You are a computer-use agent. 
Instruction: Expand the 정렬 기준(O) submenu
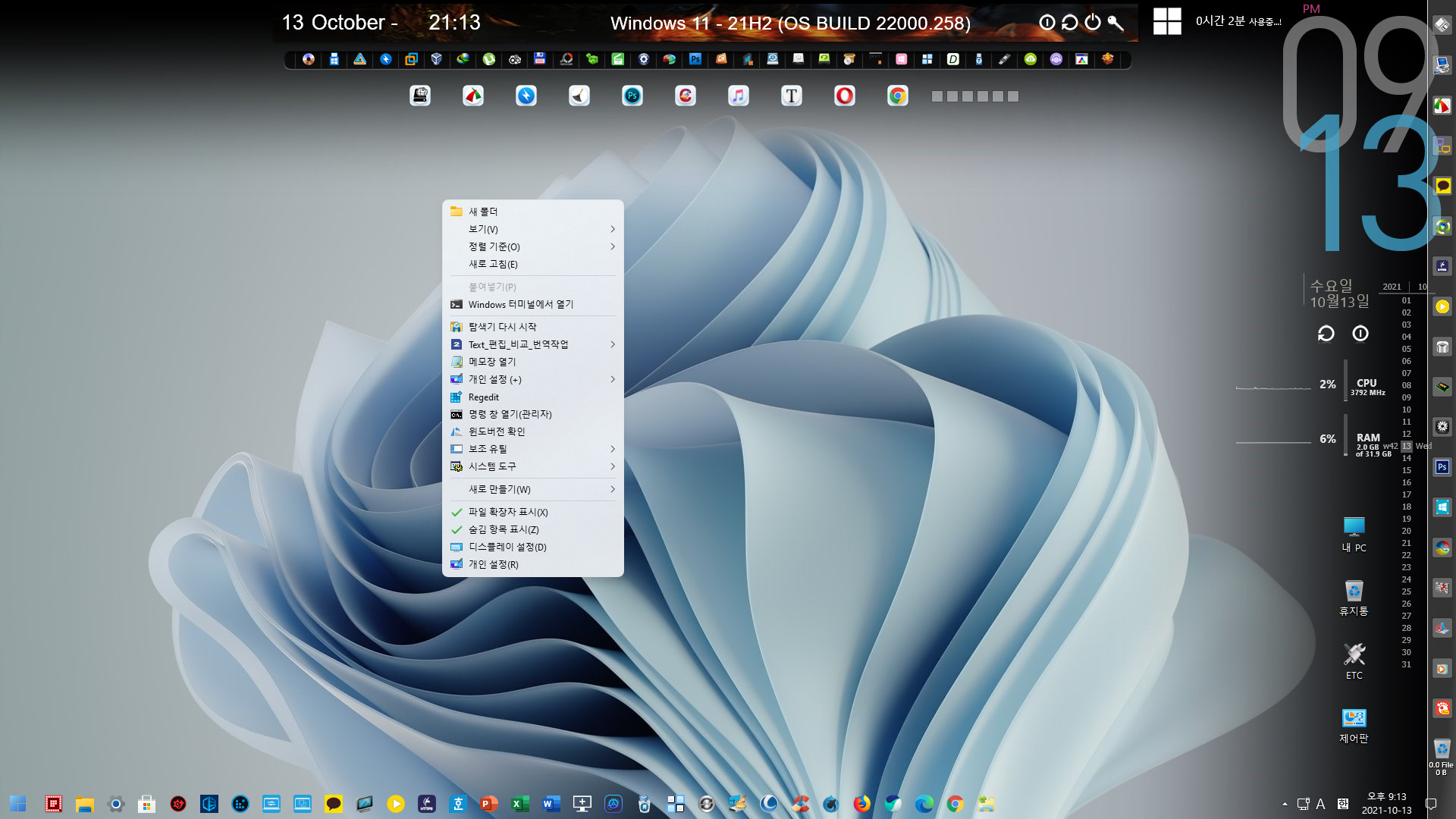click(x=533, y=246)
